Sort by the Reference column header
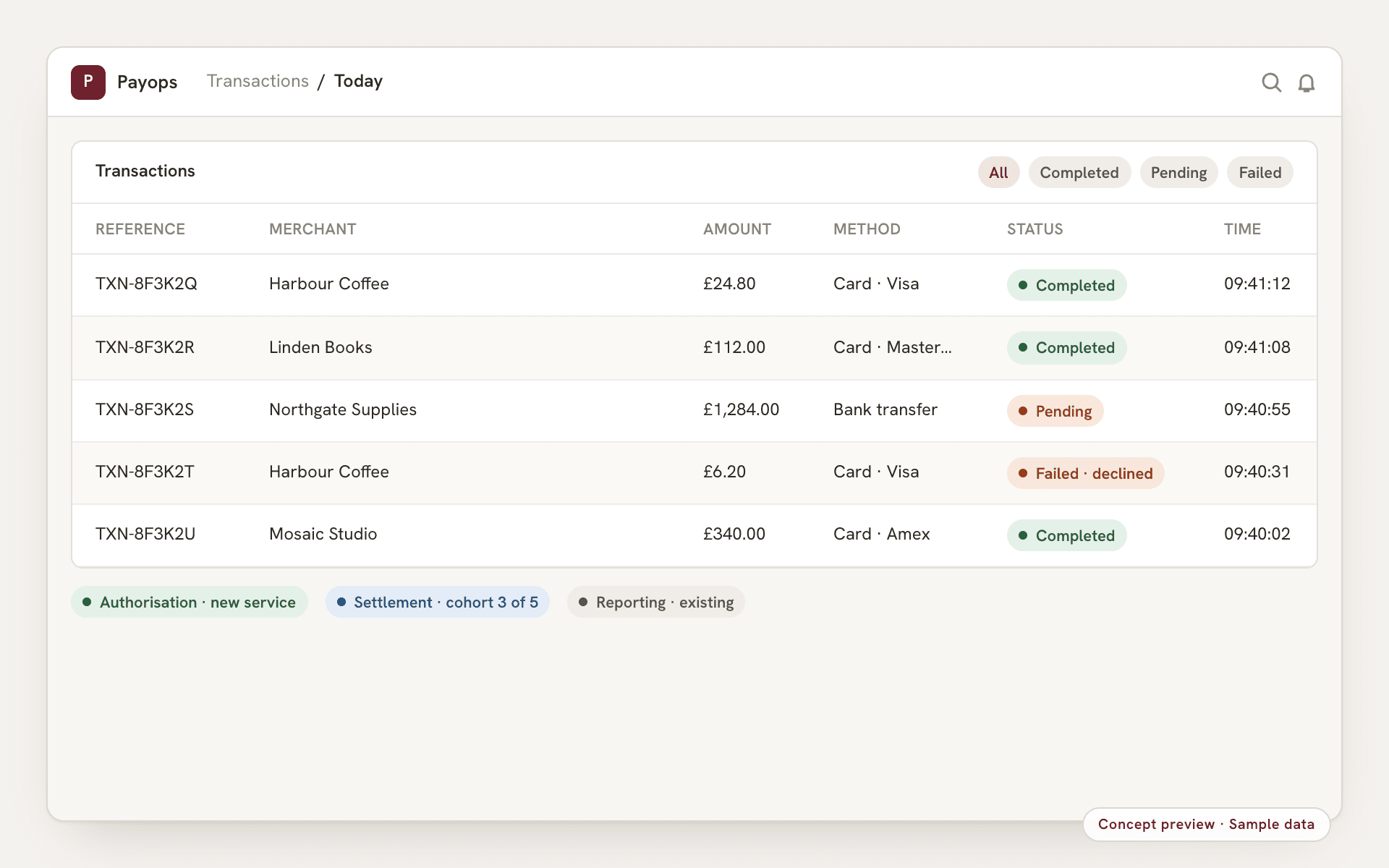The image size is (1389, 868). (140, 229)
